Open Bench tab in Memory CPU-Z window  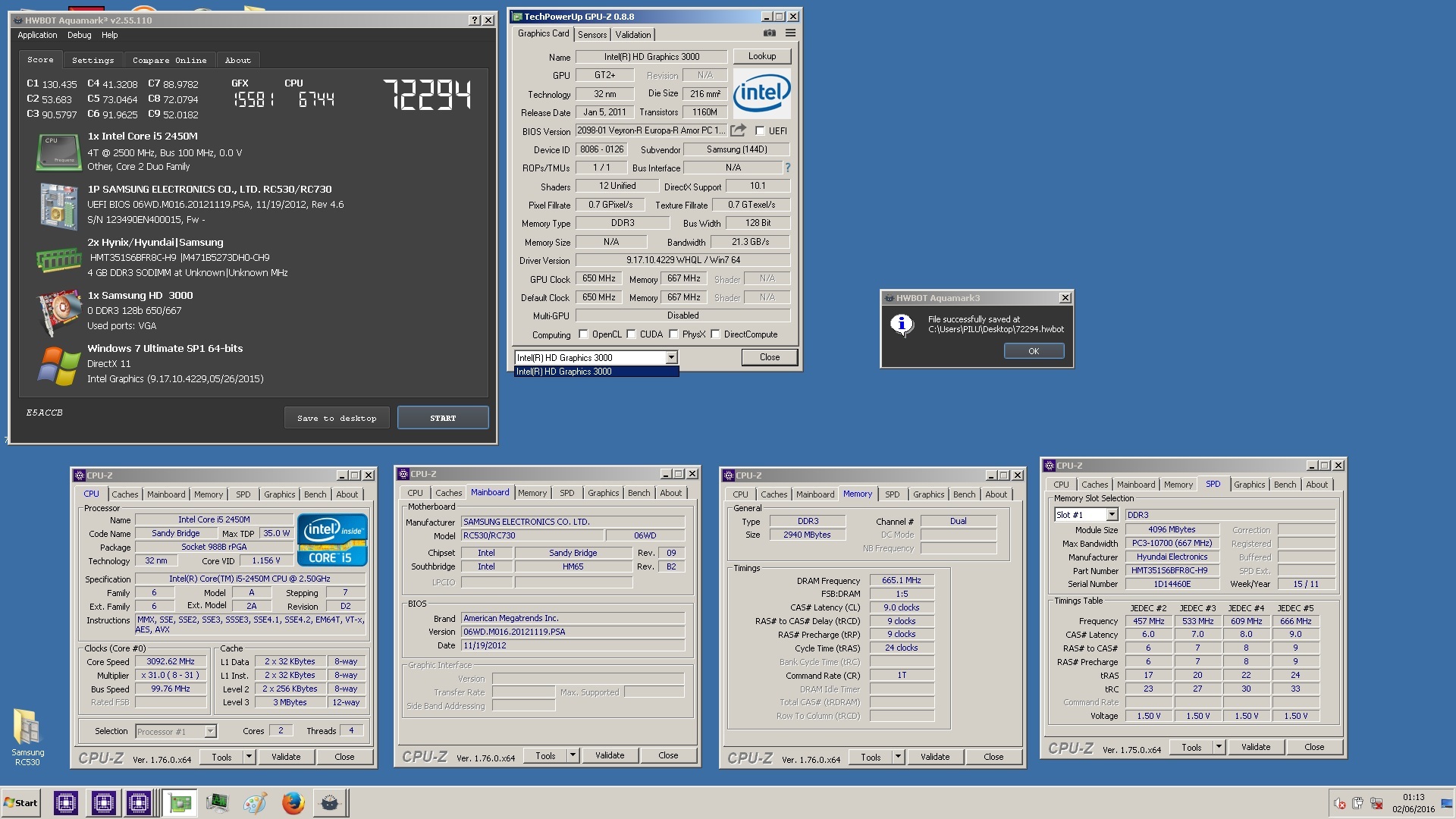(964, 494)
